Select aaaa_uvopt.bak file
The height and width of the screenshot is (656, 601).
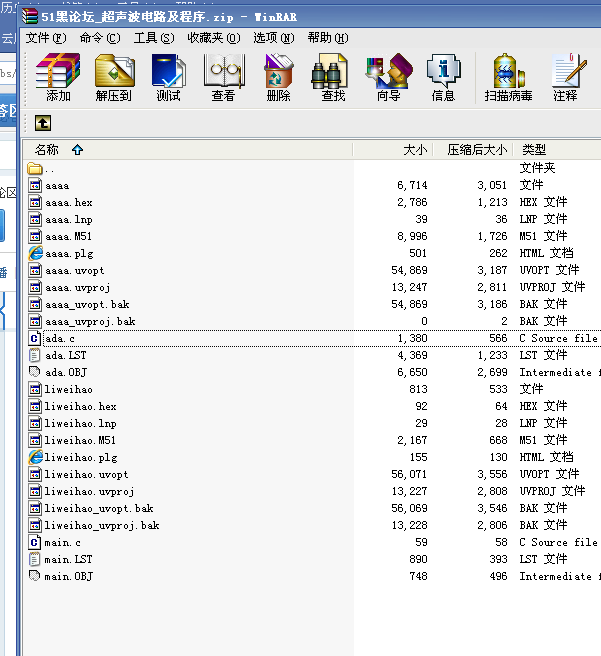point(87,305)
